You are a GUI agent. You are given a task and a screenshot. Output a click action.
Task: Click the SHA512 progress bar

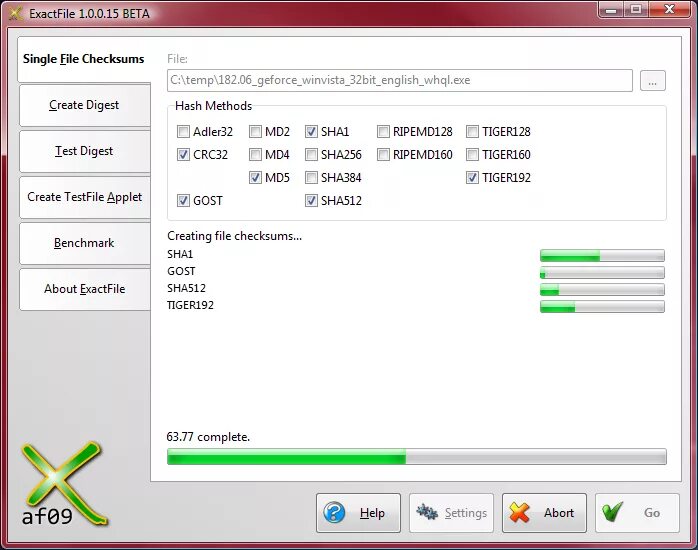pos(602,289)
